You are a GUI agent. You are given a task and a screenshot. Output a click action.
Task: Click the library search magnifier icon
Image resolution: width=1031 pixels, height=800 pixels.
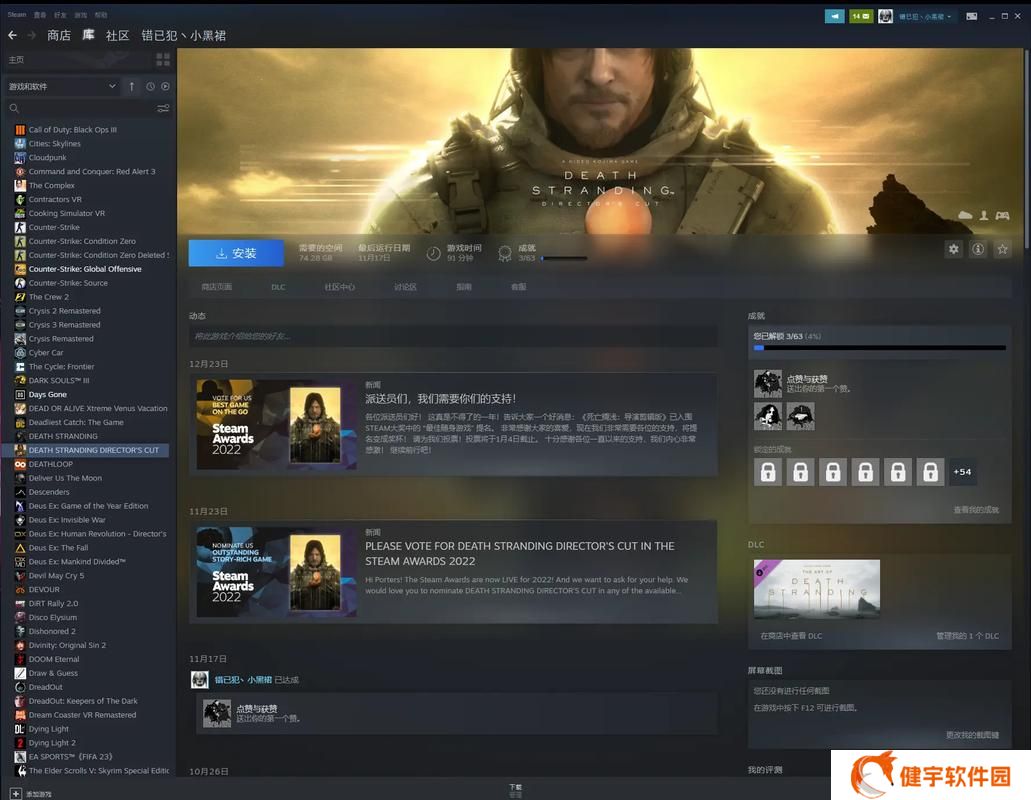pos(14,108)
